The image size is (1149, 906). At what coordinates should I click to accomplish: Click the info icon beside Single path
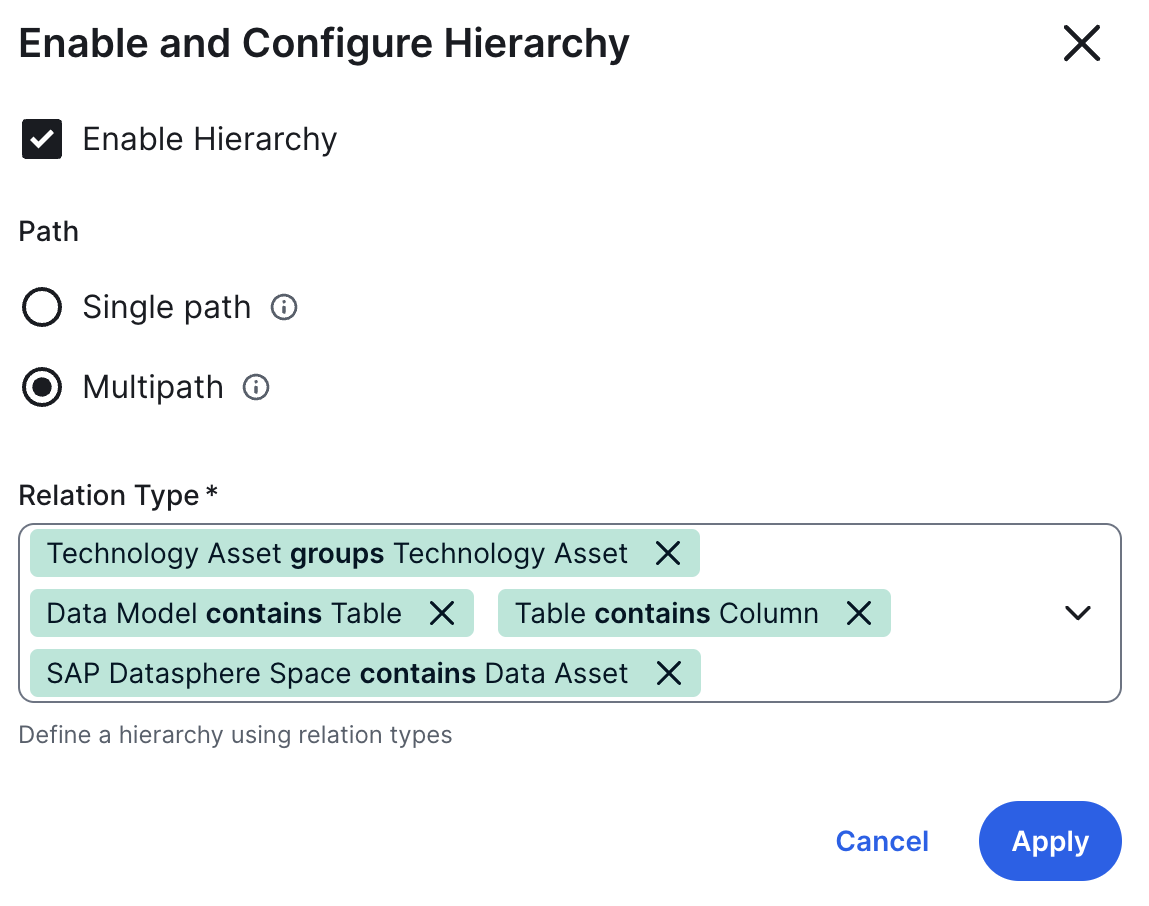pos(284,308)
